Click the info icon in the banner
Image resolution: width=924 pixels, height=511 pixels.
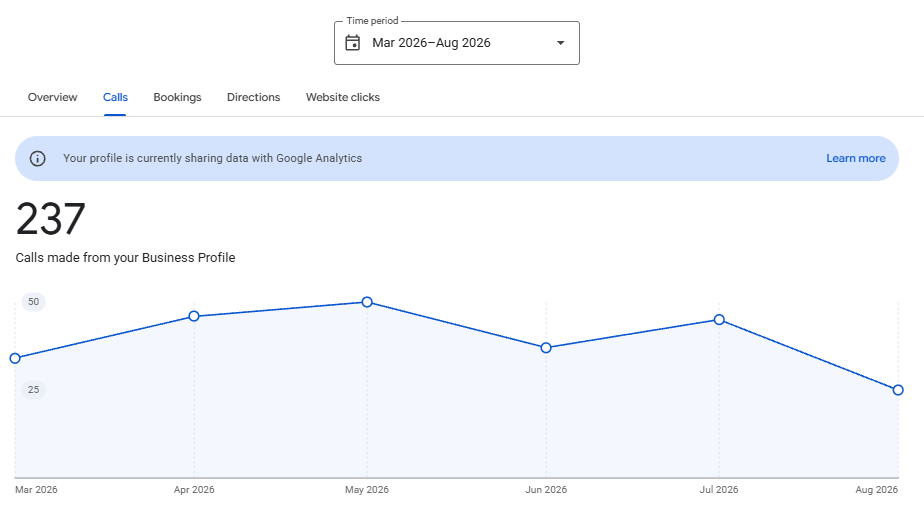pyautogui.click(x=38, y=159)
